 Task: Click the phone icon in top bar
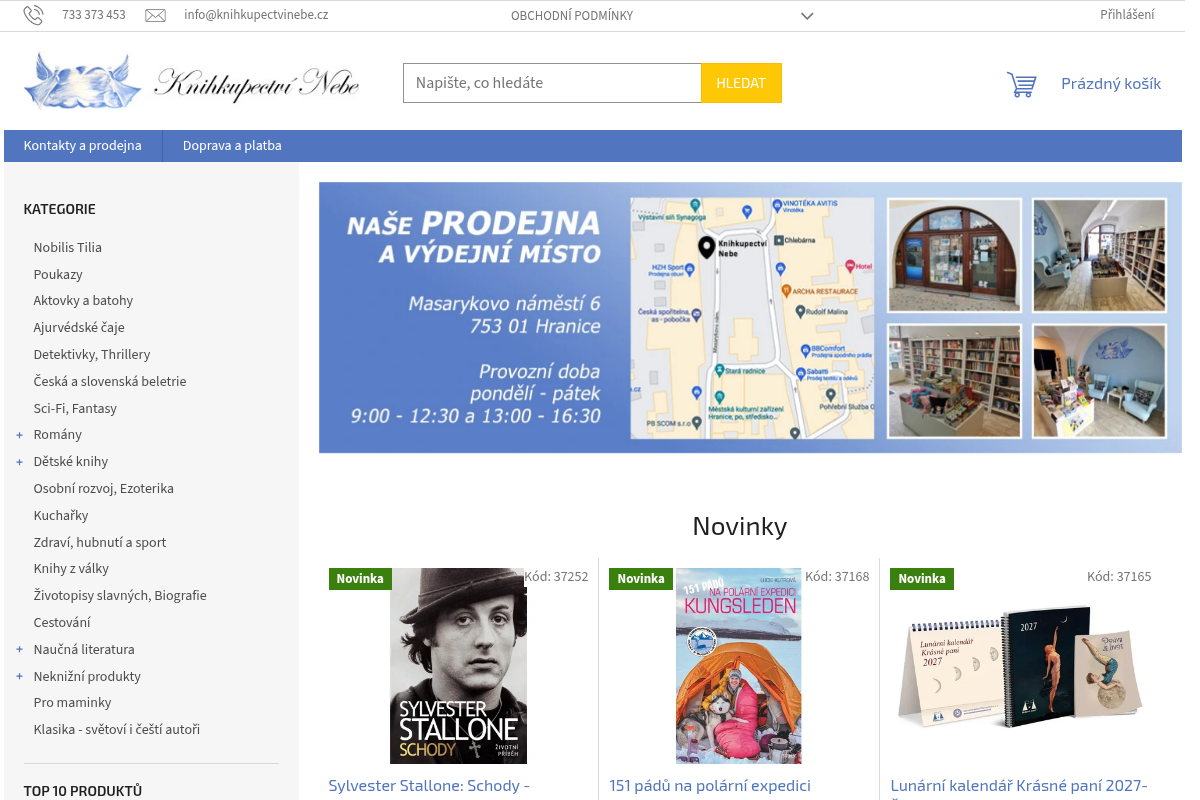tap(33, 15)
